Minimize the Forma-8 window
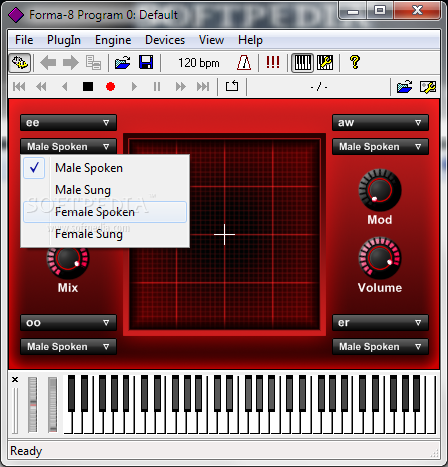 coord(353,11)
